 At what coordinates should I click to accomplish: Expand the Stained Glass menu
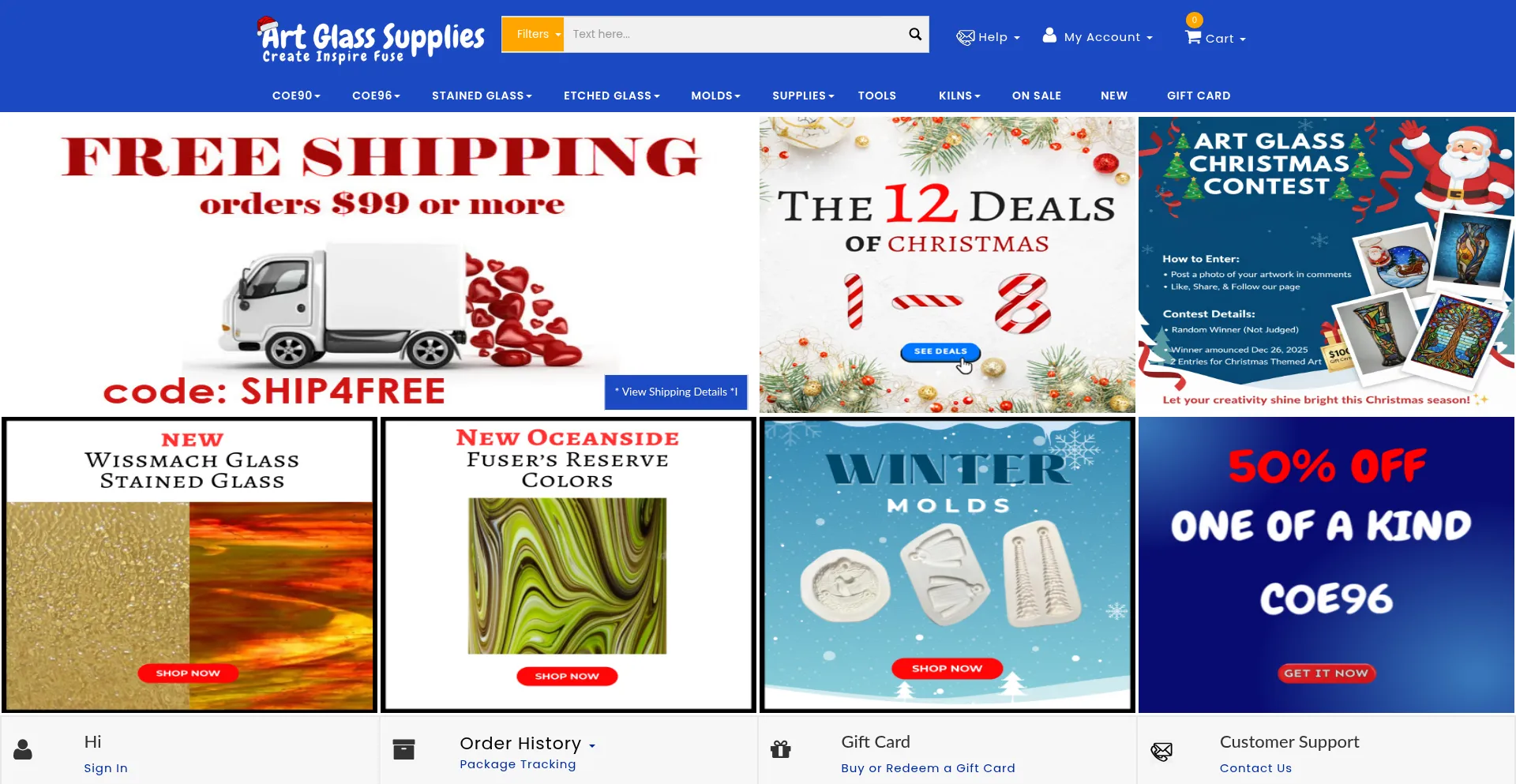(x=482, y=96)
